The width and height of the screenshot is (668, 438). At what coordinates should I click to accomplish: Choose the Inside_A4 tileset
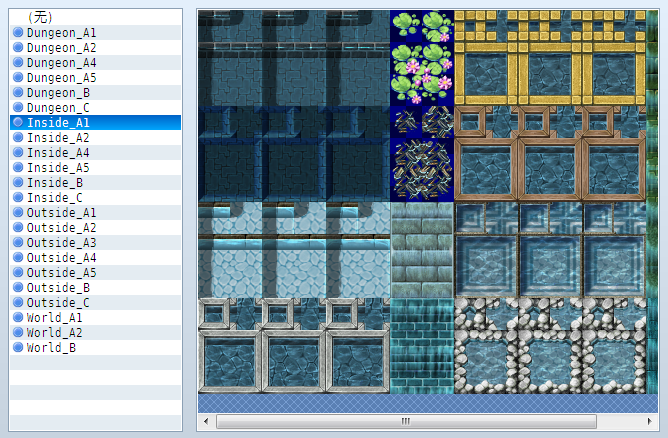click(x=95, y=153)
